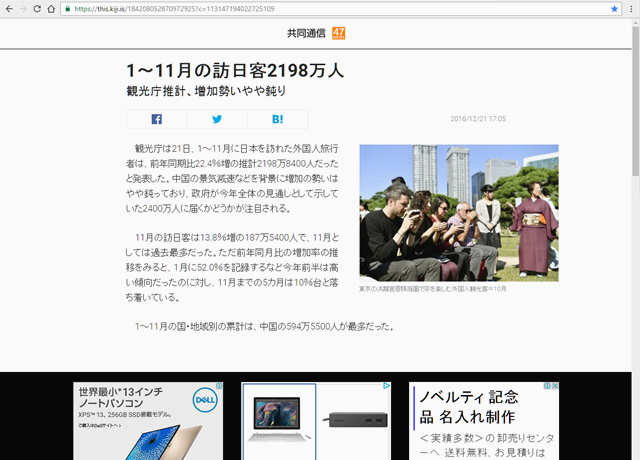Viewport: 640px width, 460px height.
Task: Click the article headline 1〜11月の訪日客2198万人
Action: click(235, 70)
